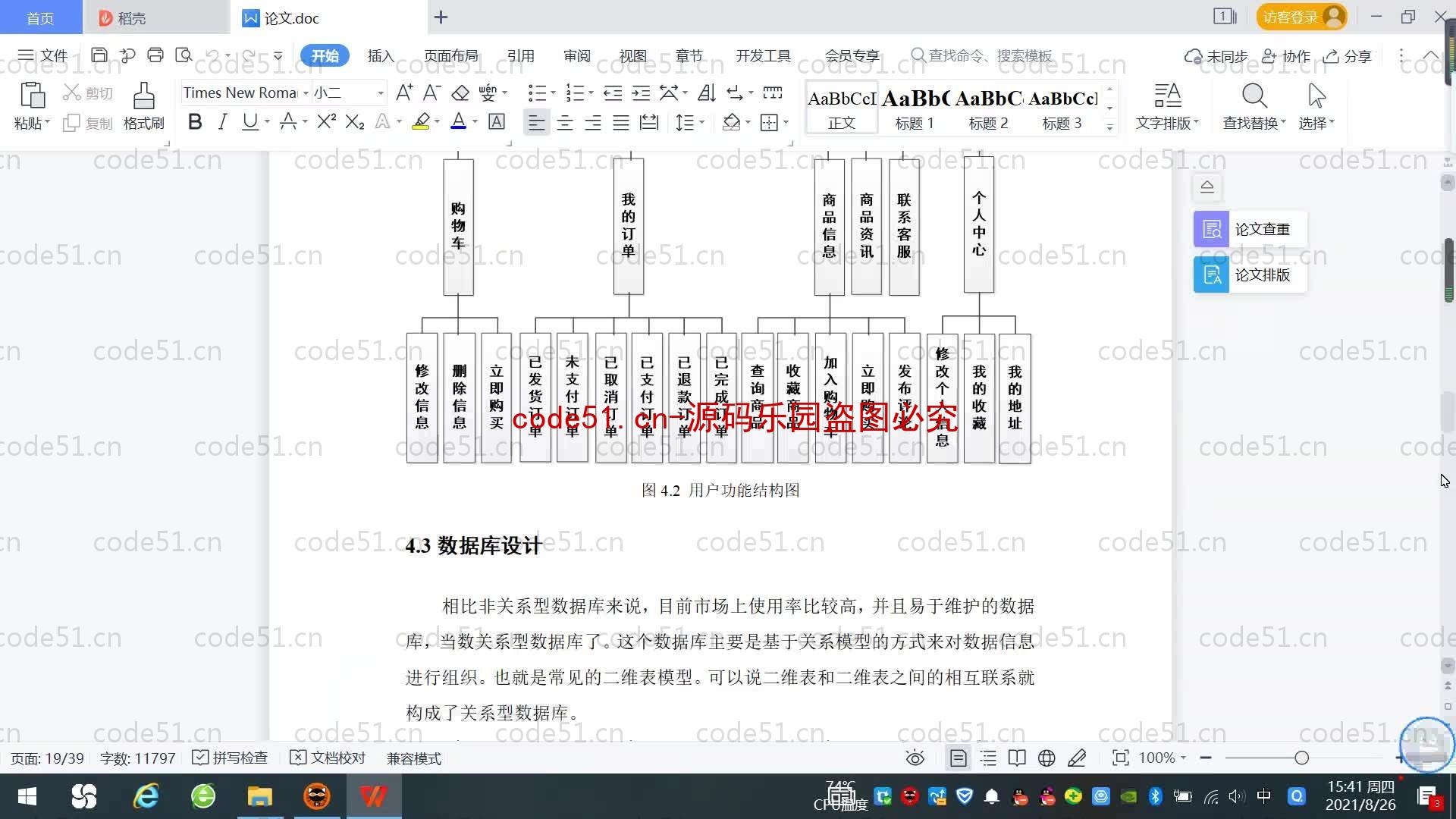Drag the zoom level slider at bottom

(1299, 758)
